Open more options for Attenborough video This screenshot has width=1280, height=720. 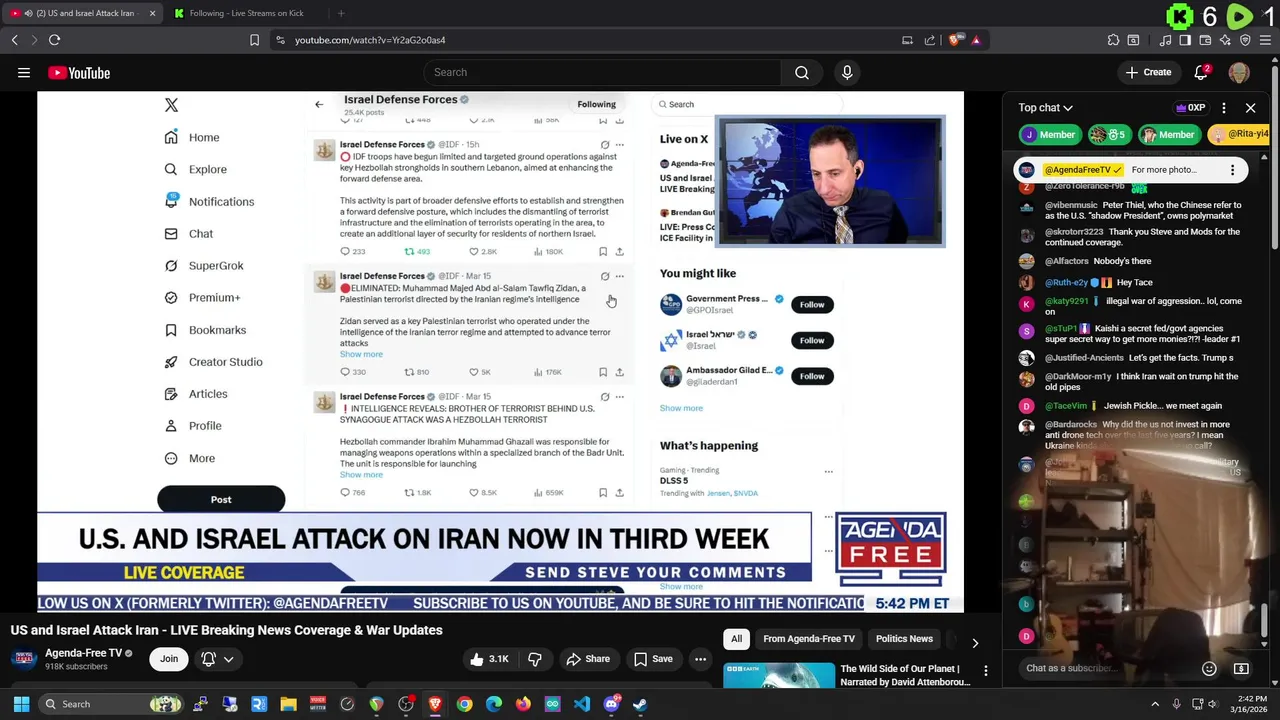pyautogui.click(x=985, y=671)
